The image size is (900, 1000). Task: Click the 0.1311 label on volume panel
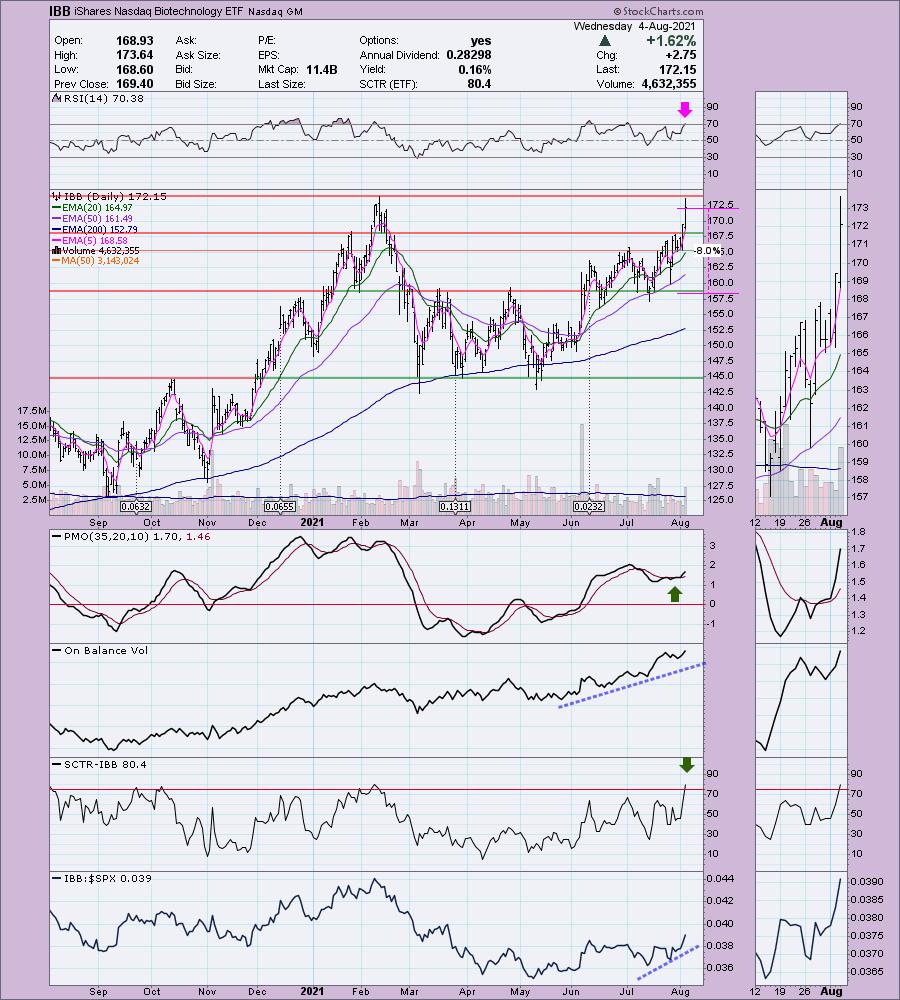pyautogui.click(x=455, y=506)
